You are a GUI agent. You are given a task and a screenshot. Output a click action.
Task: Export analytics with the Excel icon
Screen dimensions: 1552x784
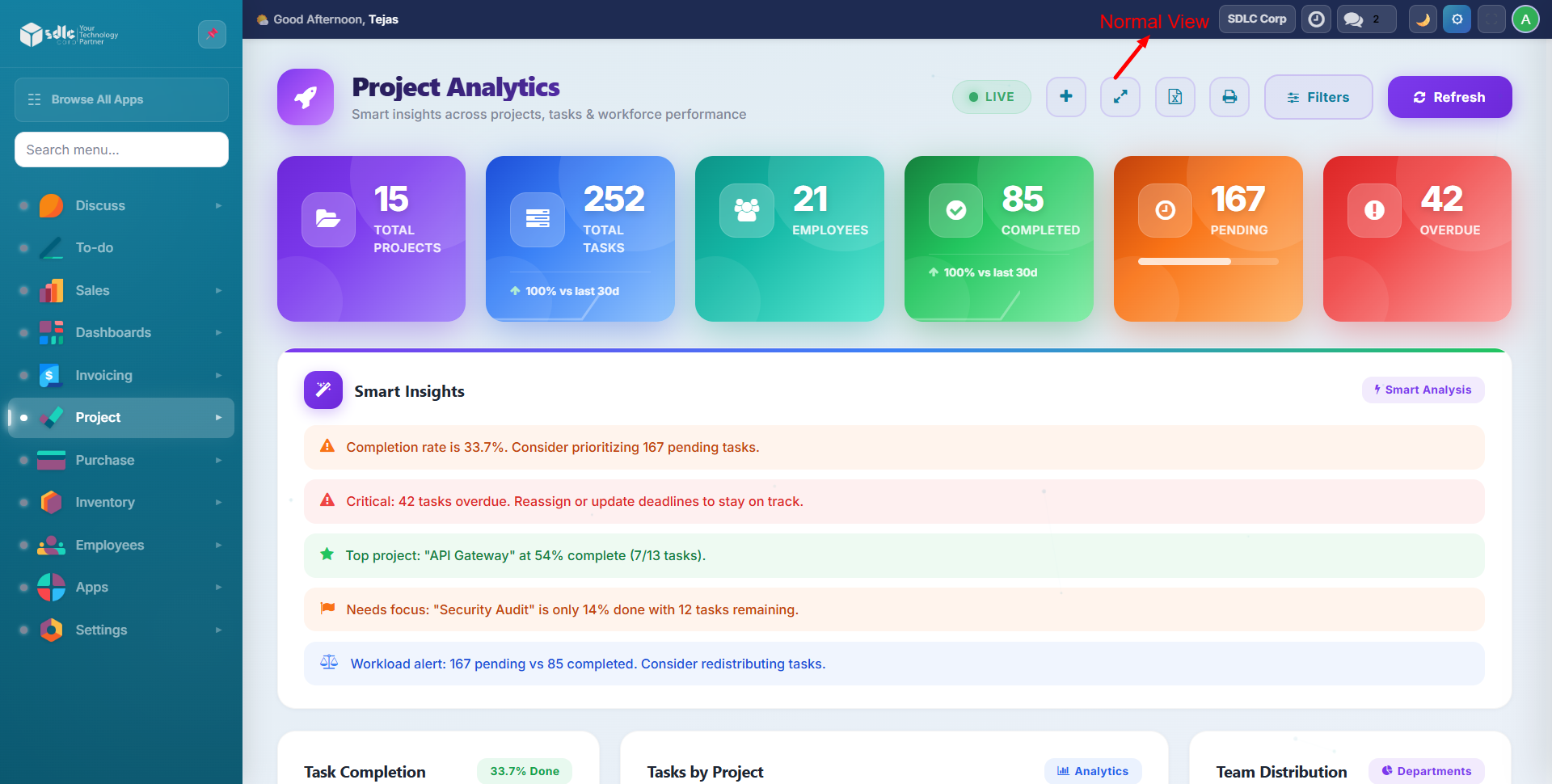[x=1175, y=97]
